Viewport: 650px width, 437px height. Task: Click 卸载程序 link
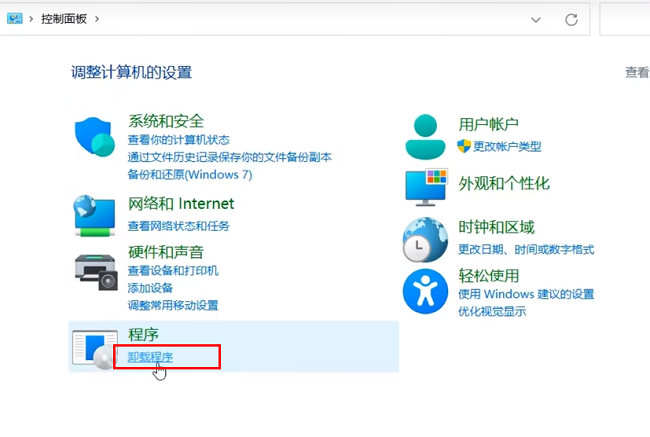point(150,357)
